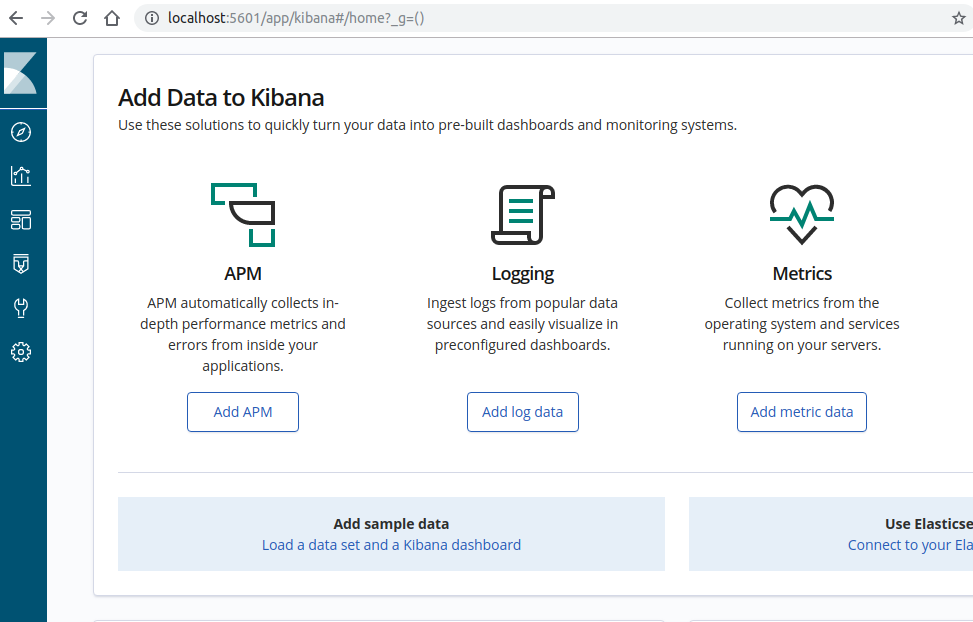Viewport: 973px width, 622px height.
Task: Click the Add metric data button
Action: pos(802,412)
